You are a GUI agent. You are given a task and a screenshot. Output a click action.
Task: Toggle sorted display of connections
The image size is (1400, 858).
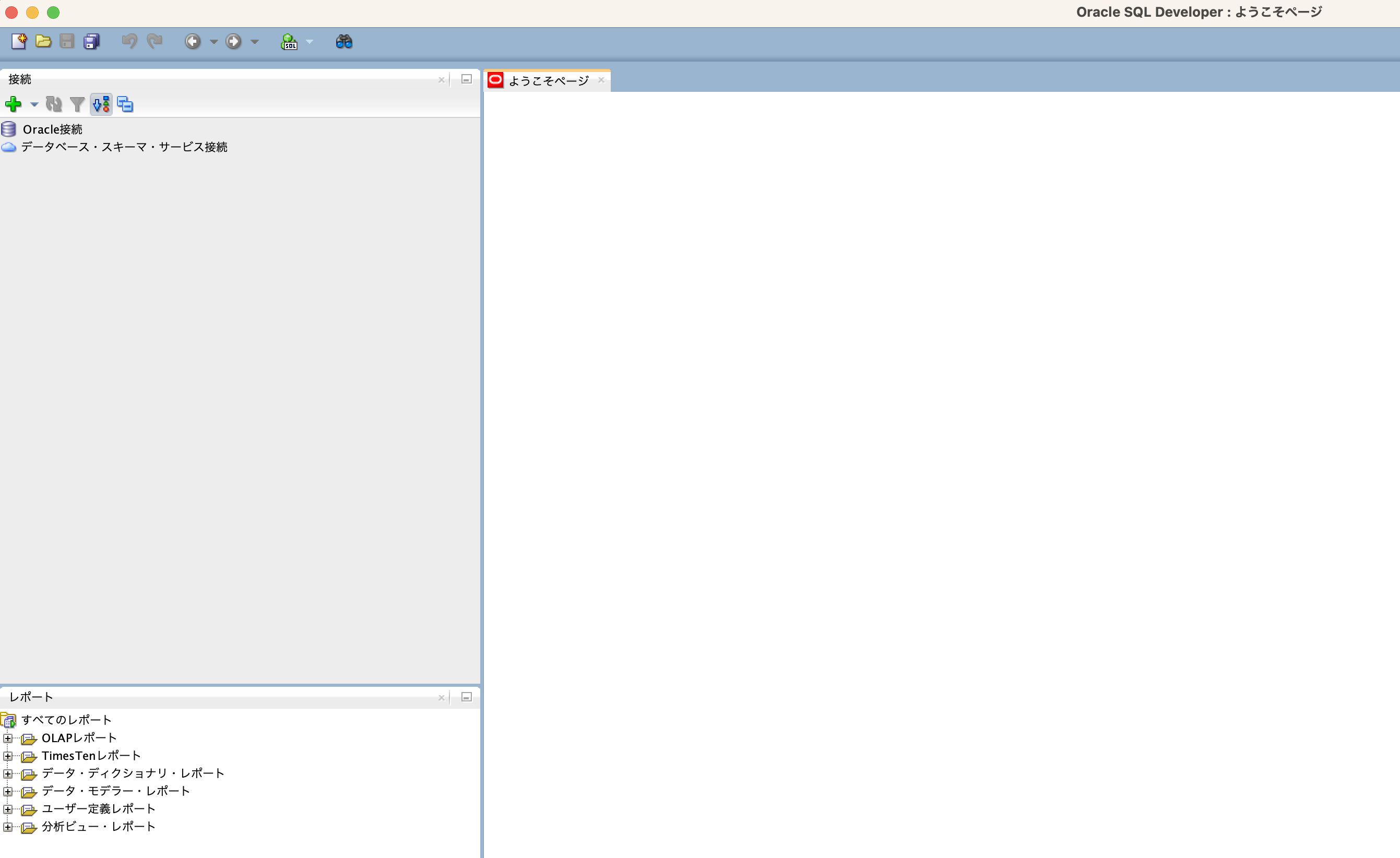[101, 104]
